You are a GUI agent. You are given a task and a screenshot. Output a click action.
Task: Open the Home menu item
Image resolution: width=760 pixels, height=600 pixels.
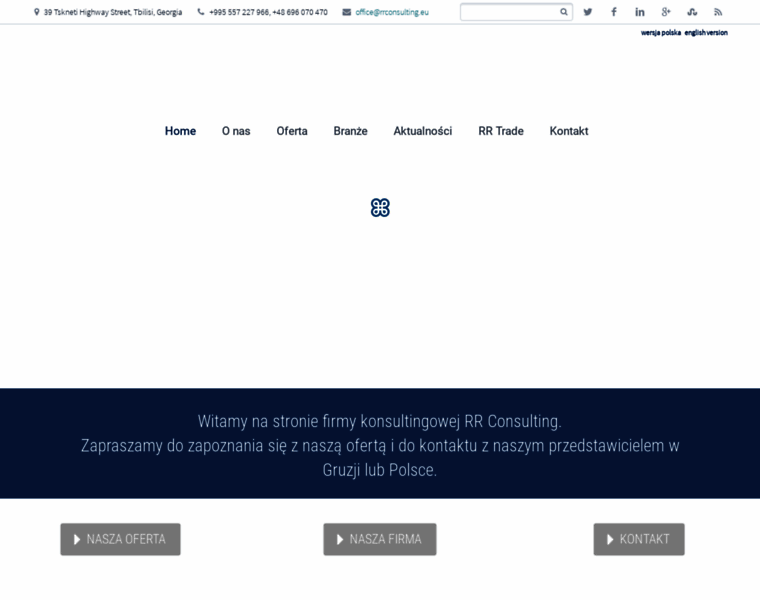(x=180, y=131)
